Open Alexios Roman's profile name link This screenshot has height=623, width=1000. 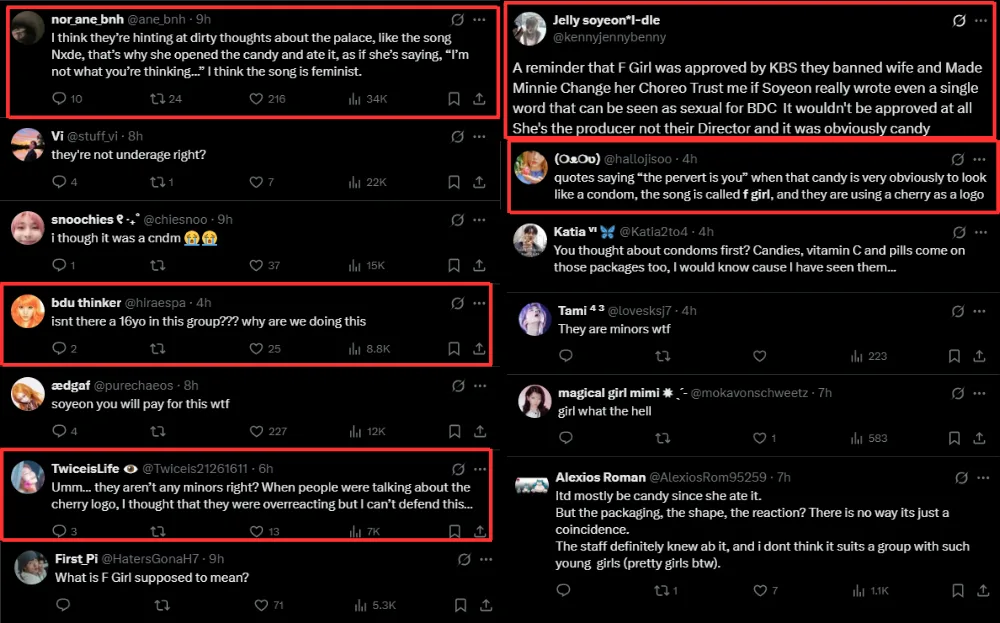pyautogui.click(x=601, y=477)
